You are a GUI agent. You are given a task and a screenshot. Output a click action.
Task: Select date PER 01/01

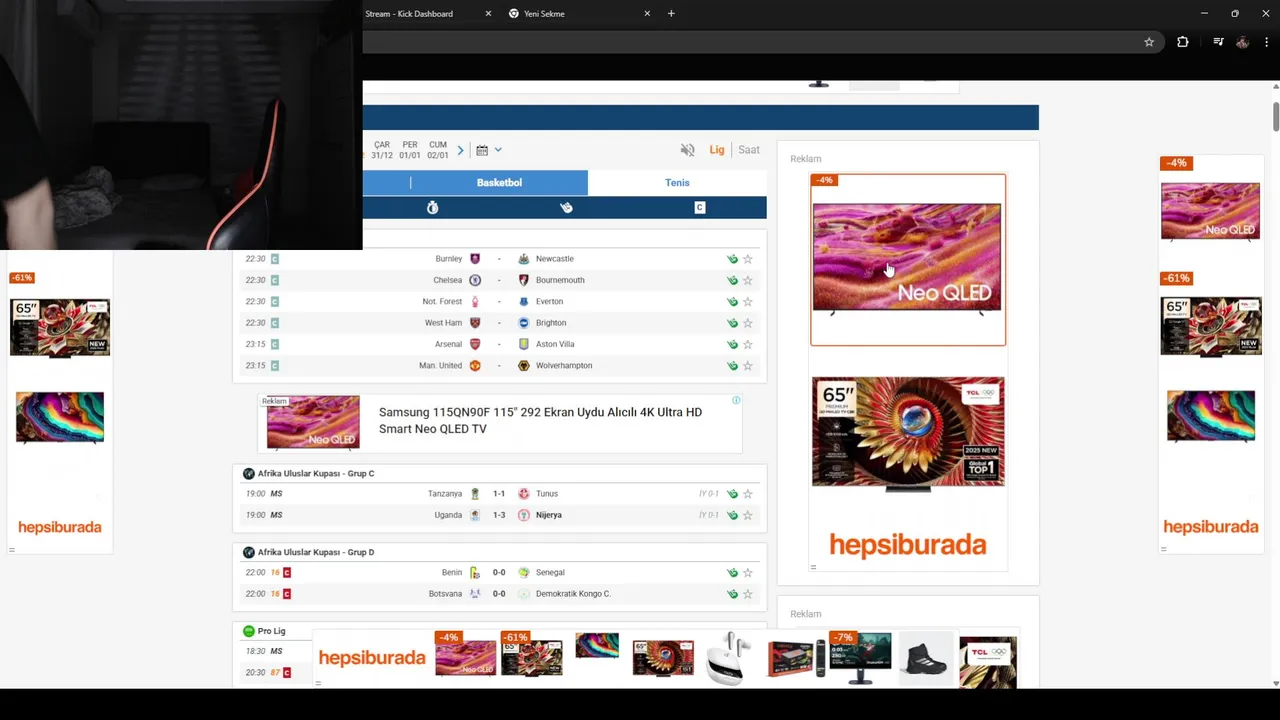tap(410, 150)
